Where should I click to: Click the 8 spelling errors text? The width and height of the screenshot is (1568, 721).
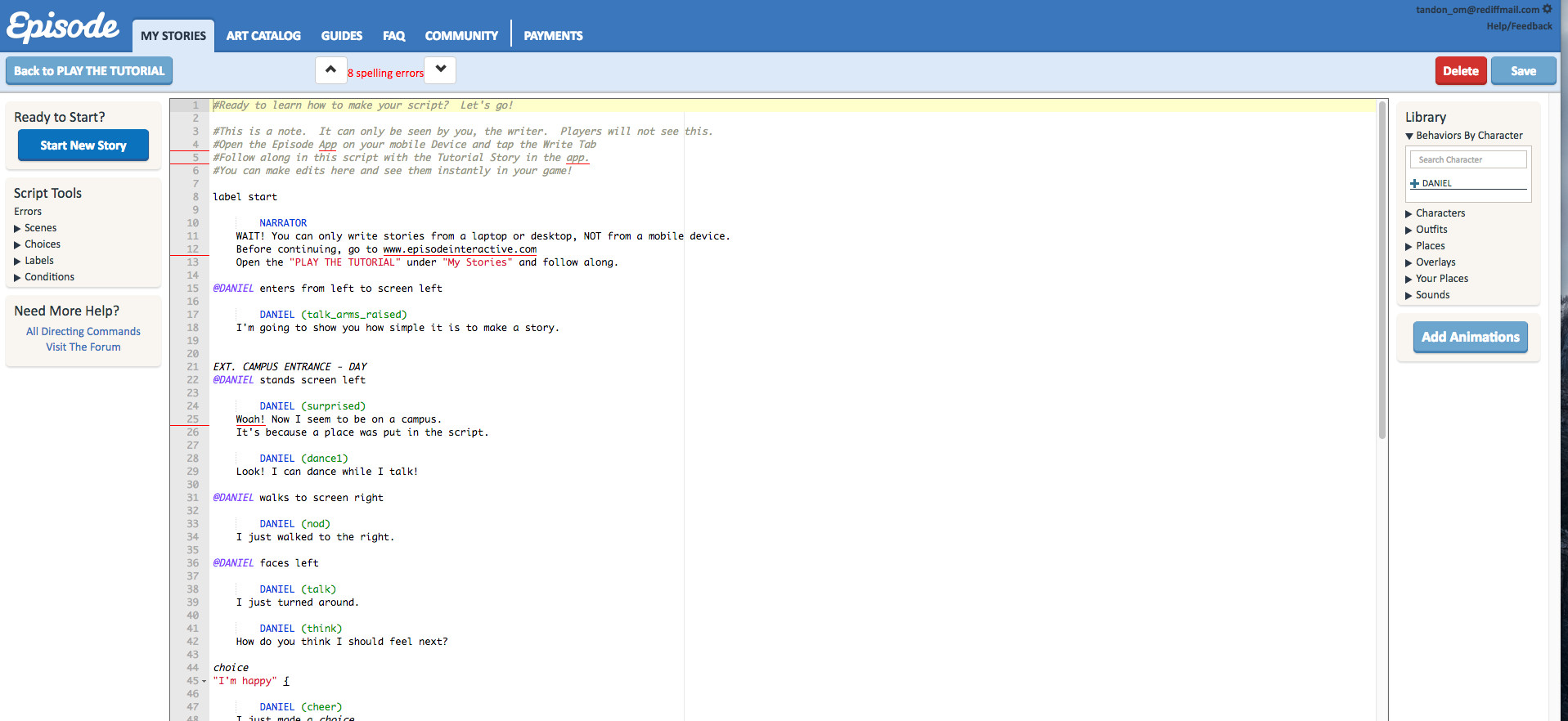pyautogui.click(x=385, y=73)
